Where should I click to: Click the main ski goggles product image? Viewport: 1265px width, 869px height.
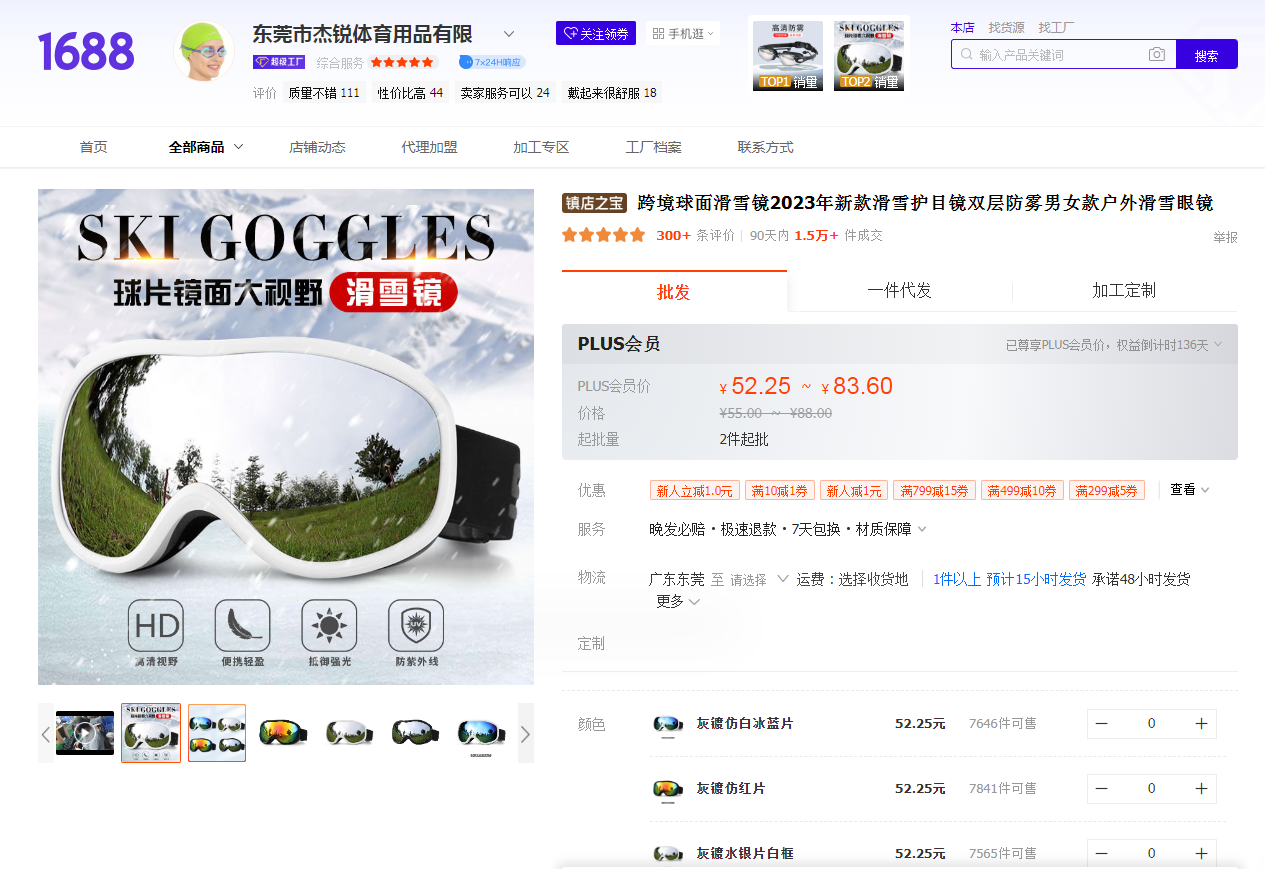pos(286,437)
